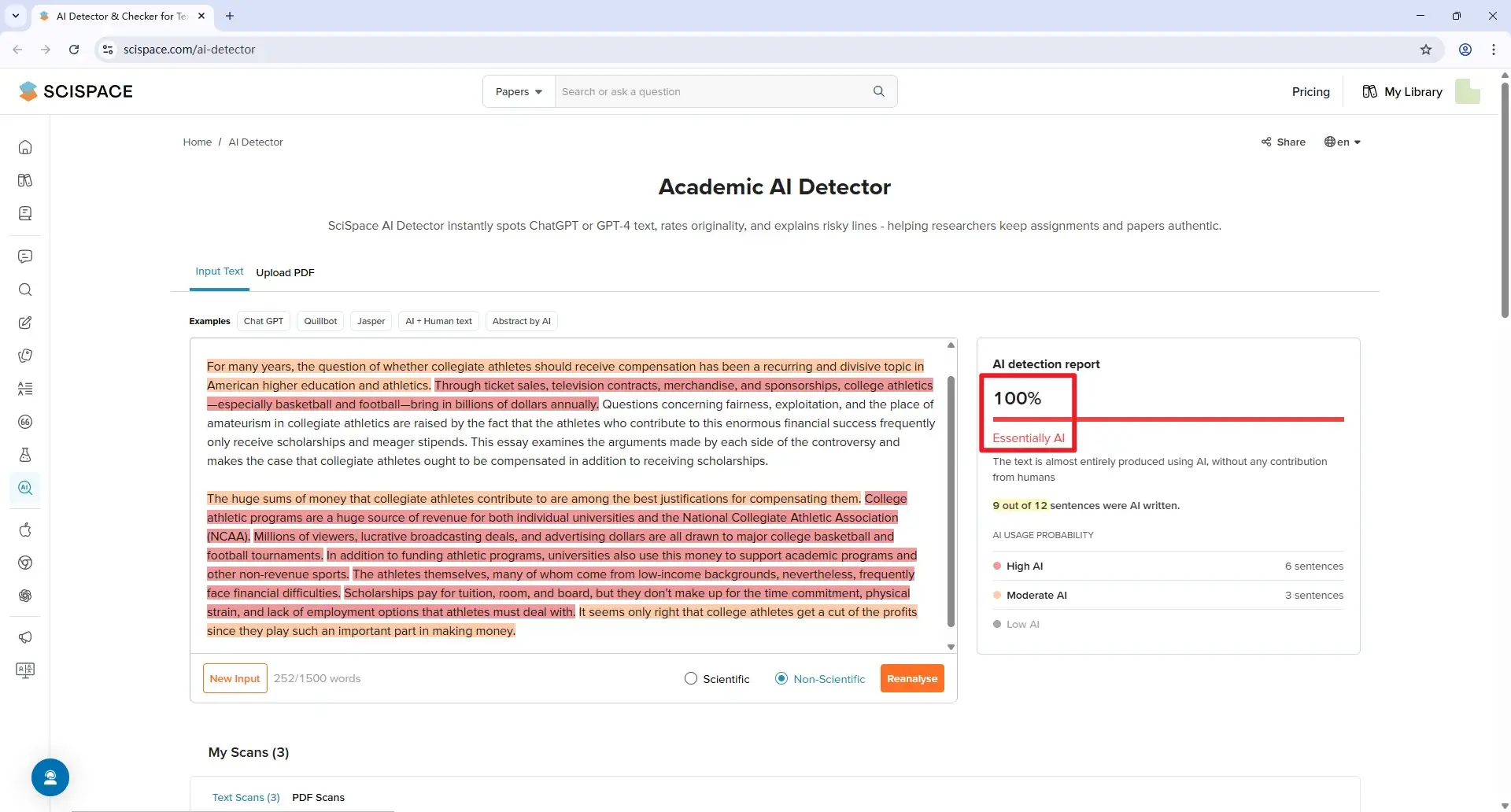This screenshot has width=1511, height=812.
Task: Click the ChatGPT logo sidebar icon
Action: (x=25, y=596)
